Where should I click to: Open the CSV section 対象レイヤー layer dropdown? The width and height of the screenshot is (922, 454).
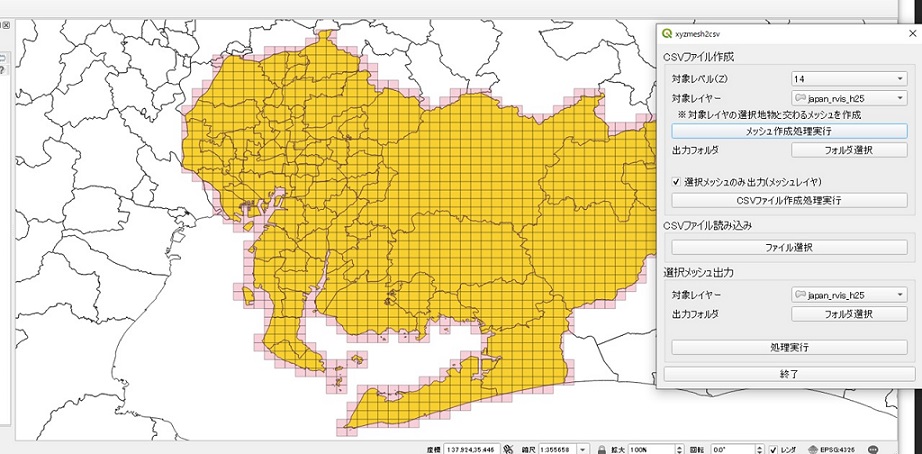(848, 98)
